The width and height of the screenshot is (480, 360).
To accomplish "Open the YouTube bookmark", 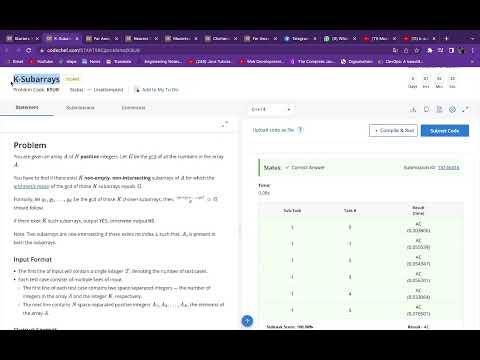I will point(42,62).
